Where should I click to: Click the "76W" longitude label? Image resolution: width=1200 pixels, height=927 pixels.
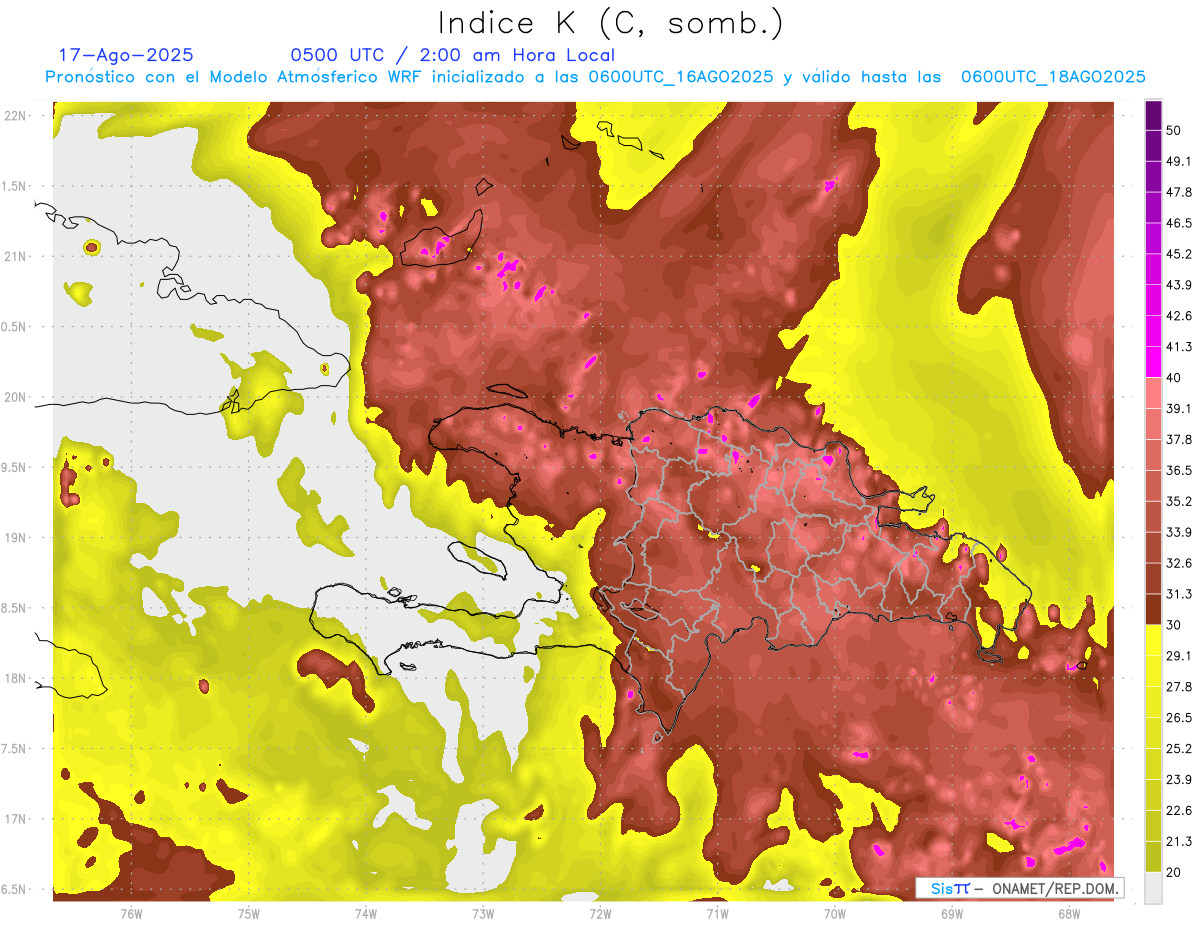point(131,913)
